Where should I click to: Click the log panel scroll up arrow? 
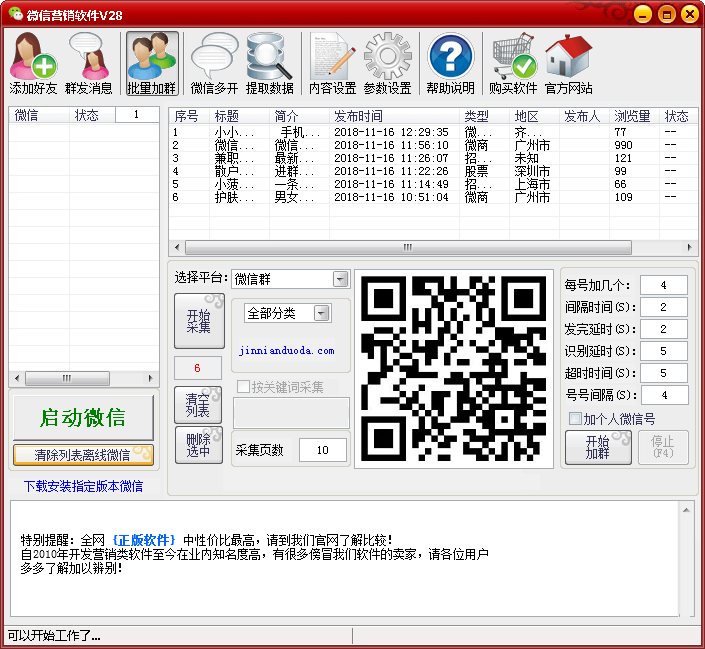pos(686,510)
